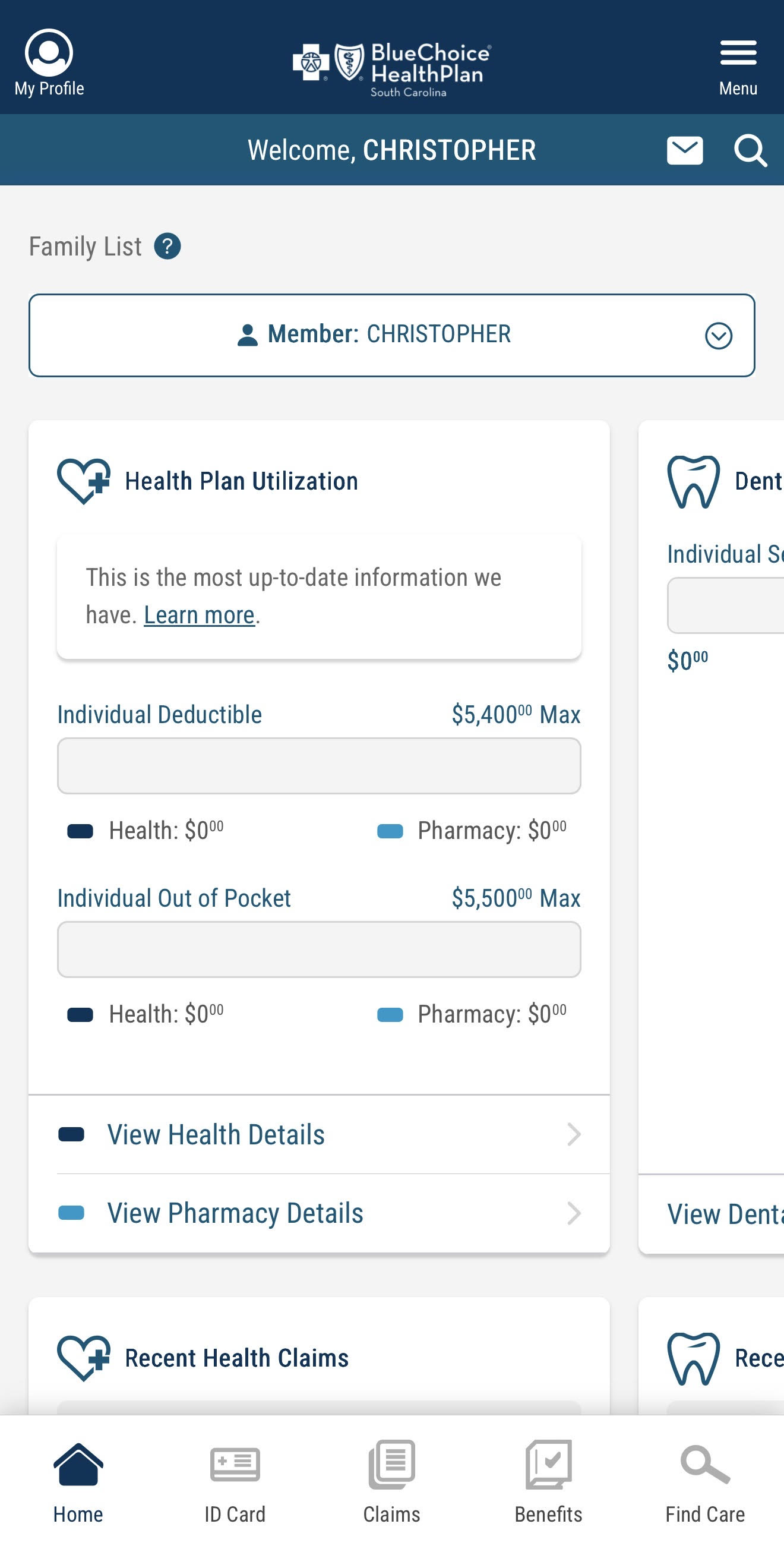Open the messages envelope icon
Image resolution: width=784 pixels, height=1549 pixels.
click(685, 150)
